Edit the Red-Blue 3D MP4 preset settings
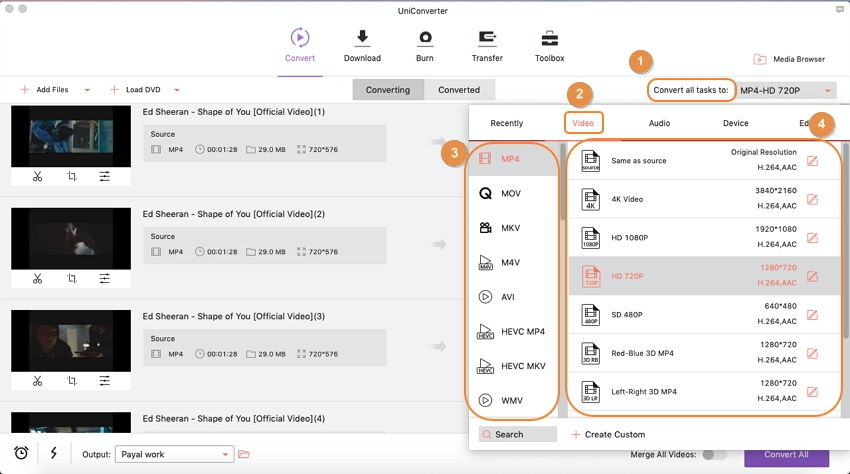Viewport: 850px width, 474px height. (812, 353)
